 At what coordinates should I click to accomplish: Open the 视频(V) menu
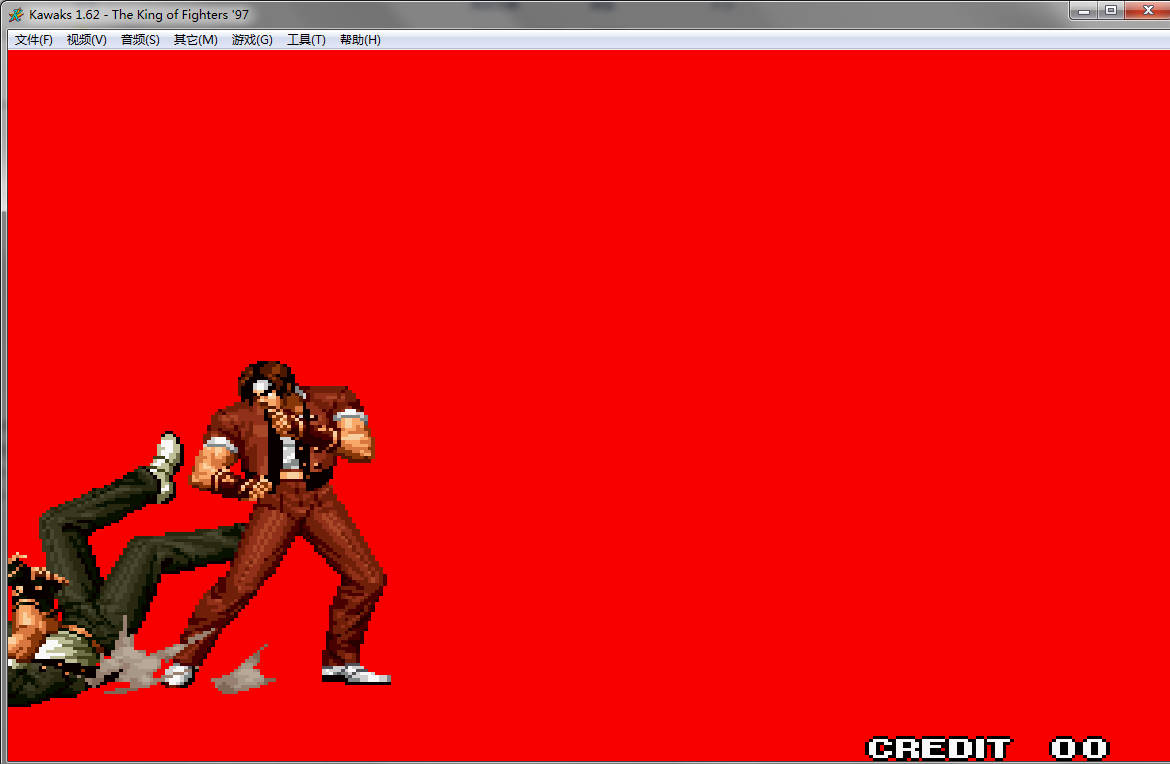pyautogui.click(x=87, y=40)
